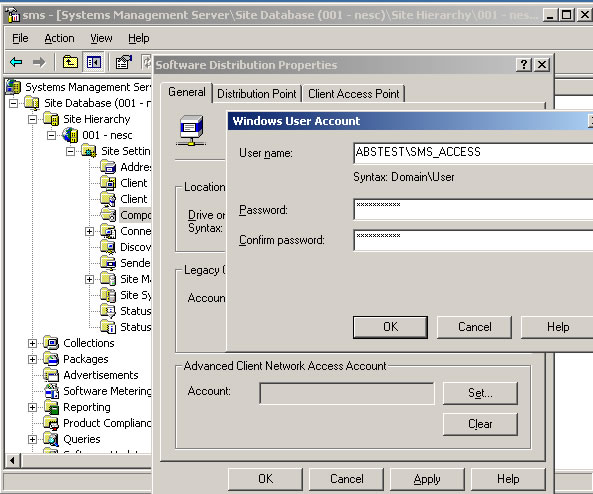Click the Site Maintenance node icon
The image size is (593, 494).
[108, 279]
